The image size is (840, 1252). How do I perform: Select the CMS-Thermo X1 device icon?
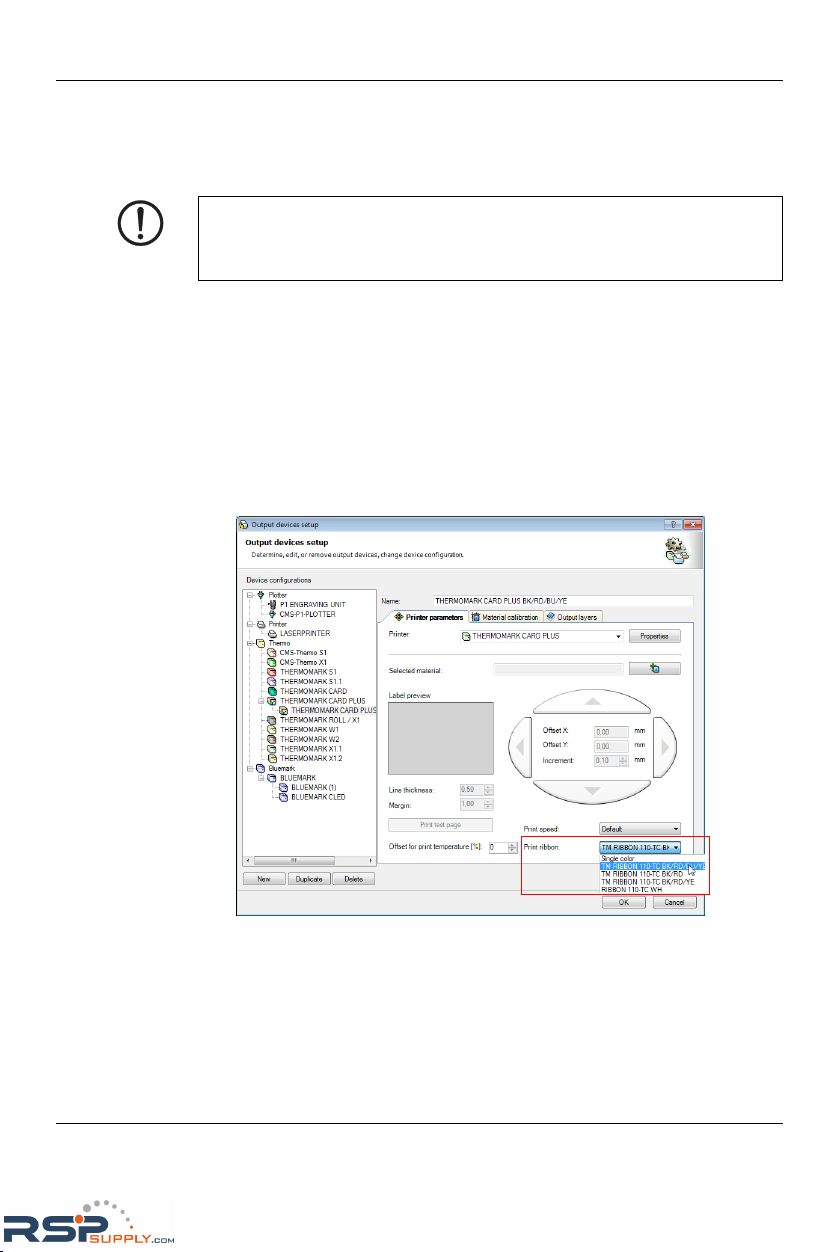pyautogui.click(x=272, y=662)
